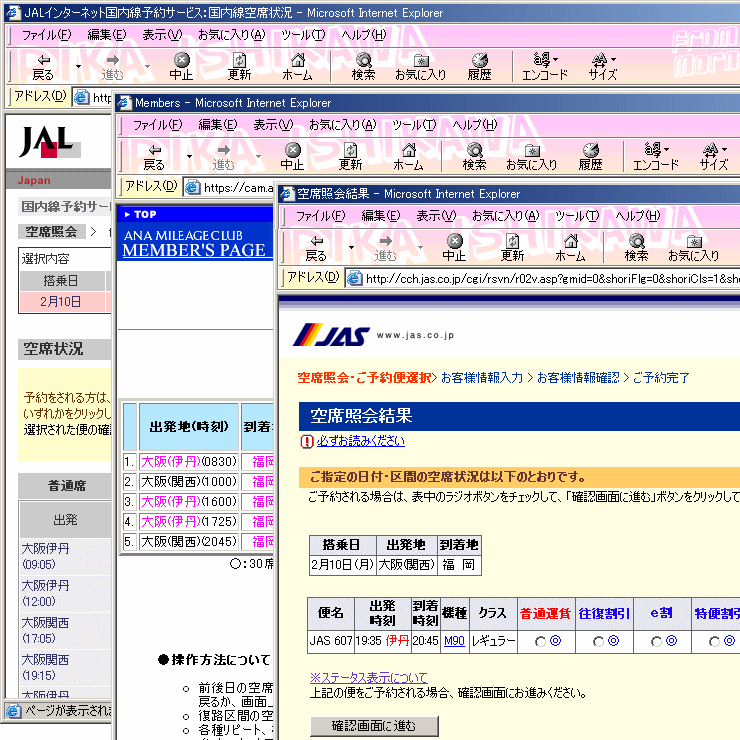Click the Refresh (更新) icon in the JAS window

512,247
